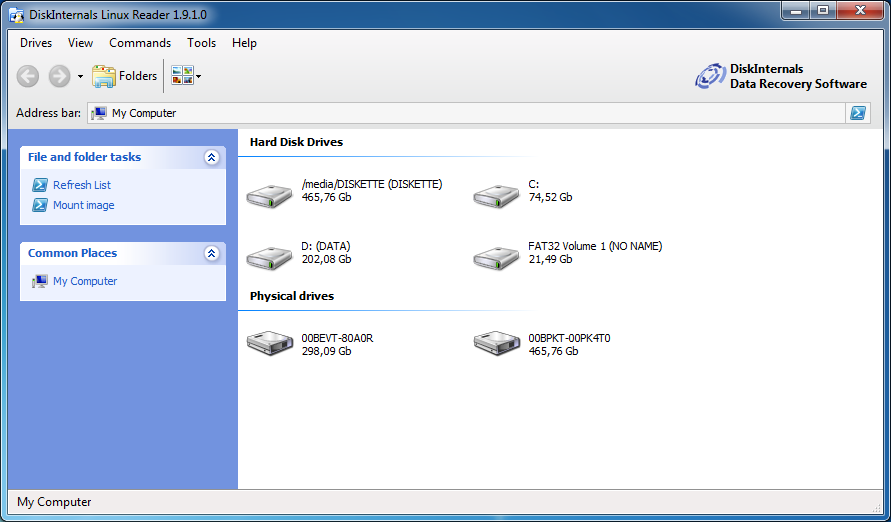Click the My Computer icon in address bar
This screenshot has height=522, width=891.
pyautogui.click(x=99, y=113)
